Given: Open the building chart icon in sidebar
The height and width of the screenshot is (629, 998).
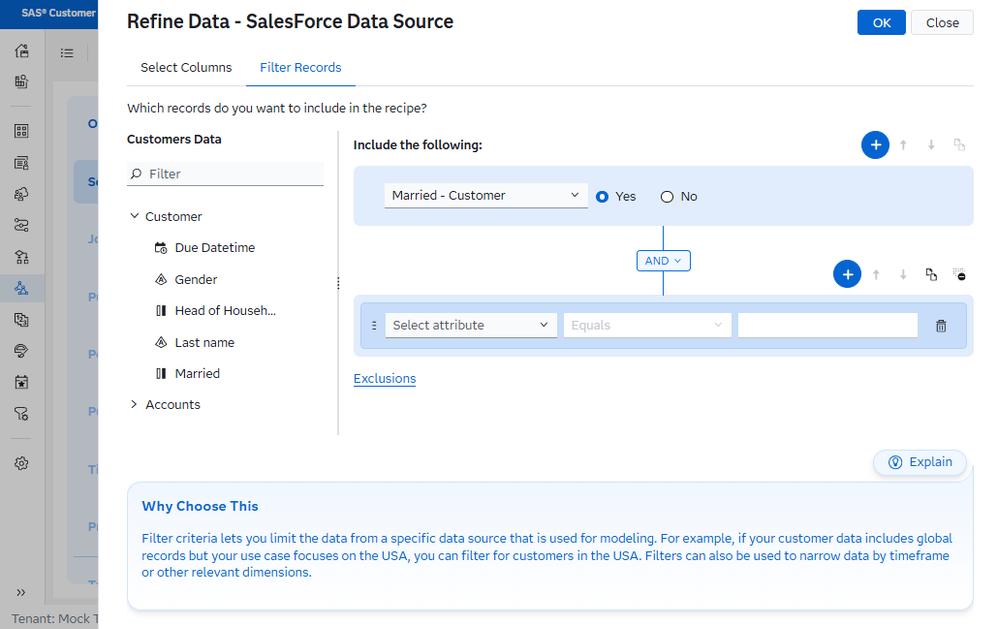Looking at the screenshot, I should [22, 81].
